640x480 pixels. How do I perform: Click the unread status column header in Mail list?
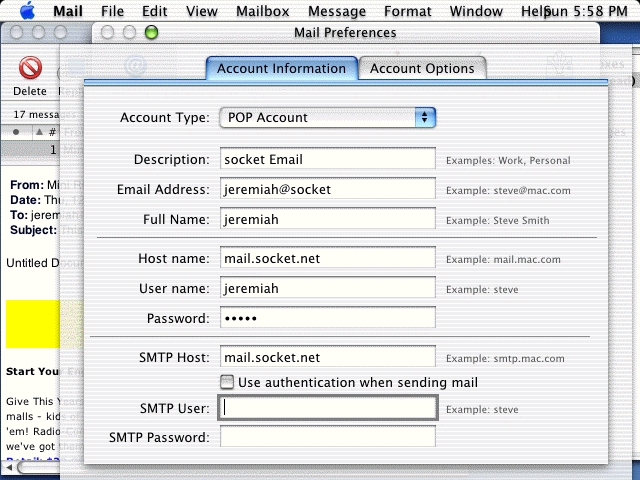tap(16, 132)
